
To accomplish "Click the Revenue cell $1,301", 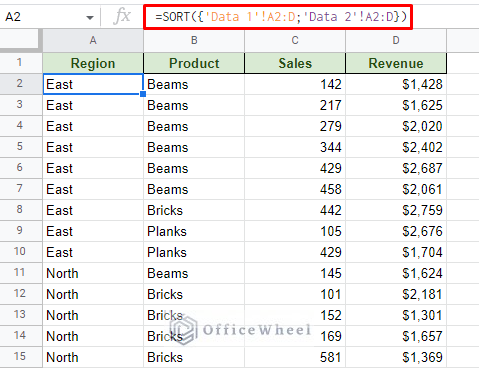I will pyautogui.click(x=396, y=315).
